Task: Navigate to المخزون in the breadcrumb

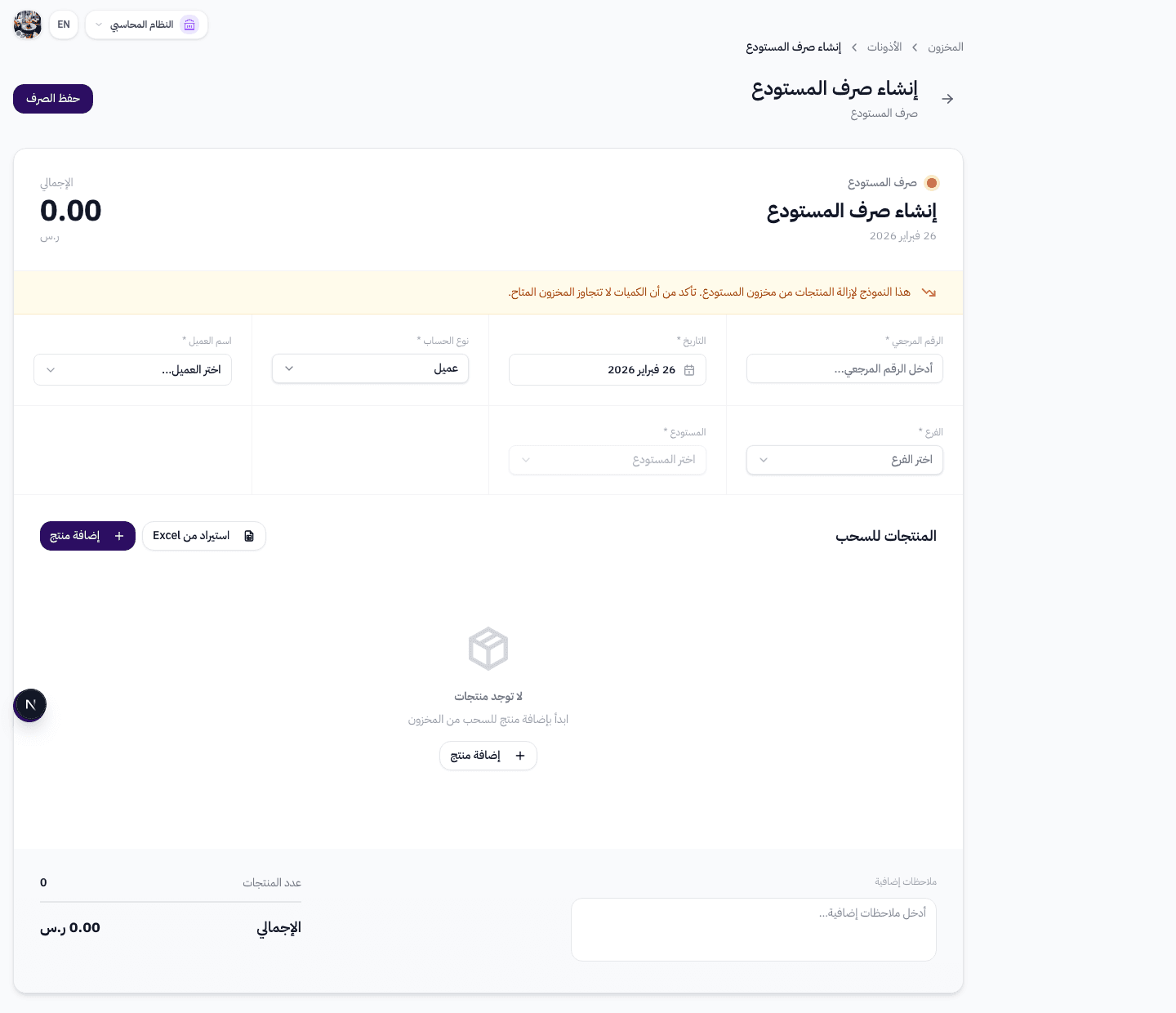Action: tap(946, 47)
